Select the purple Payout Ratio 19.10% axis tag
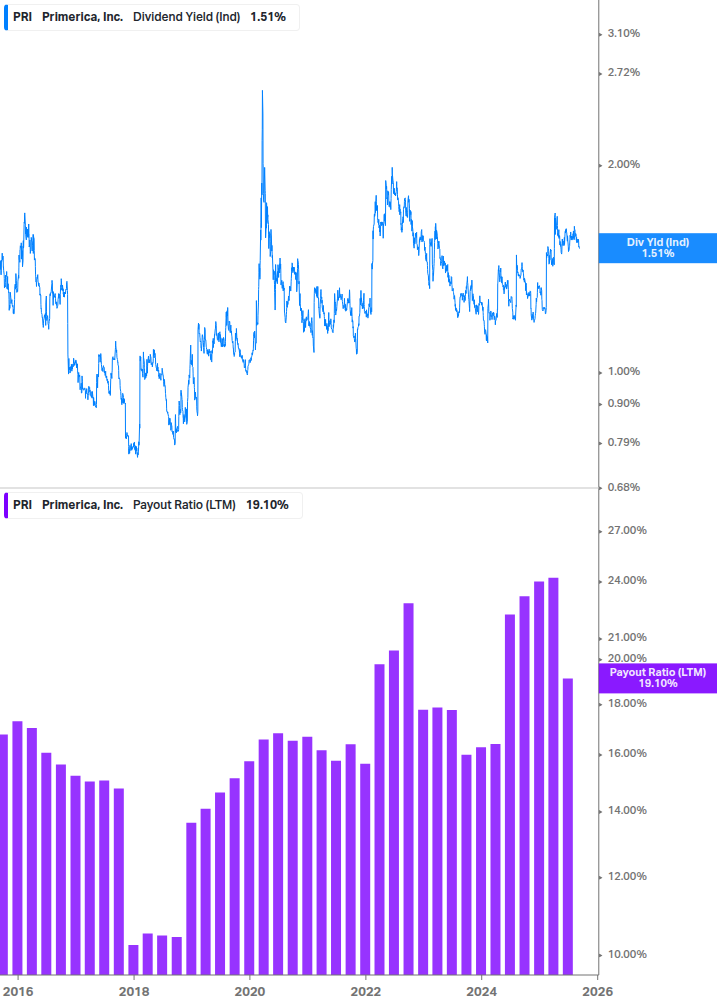The width and height of the screenshot is (717, 1005). [x=657, y=677]
